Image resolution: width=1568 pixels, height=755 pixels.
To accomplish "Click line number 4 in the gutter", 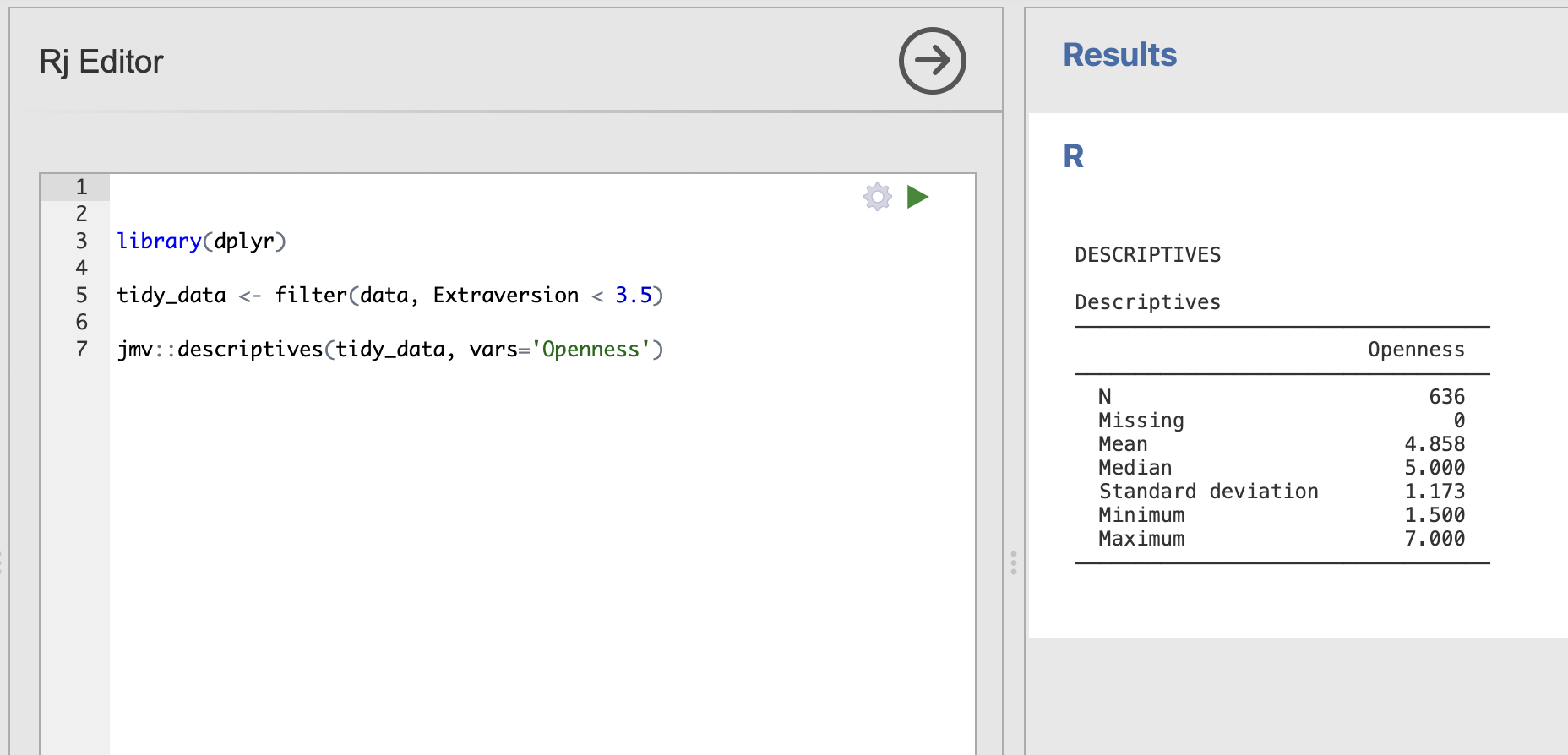I will 81,269.
